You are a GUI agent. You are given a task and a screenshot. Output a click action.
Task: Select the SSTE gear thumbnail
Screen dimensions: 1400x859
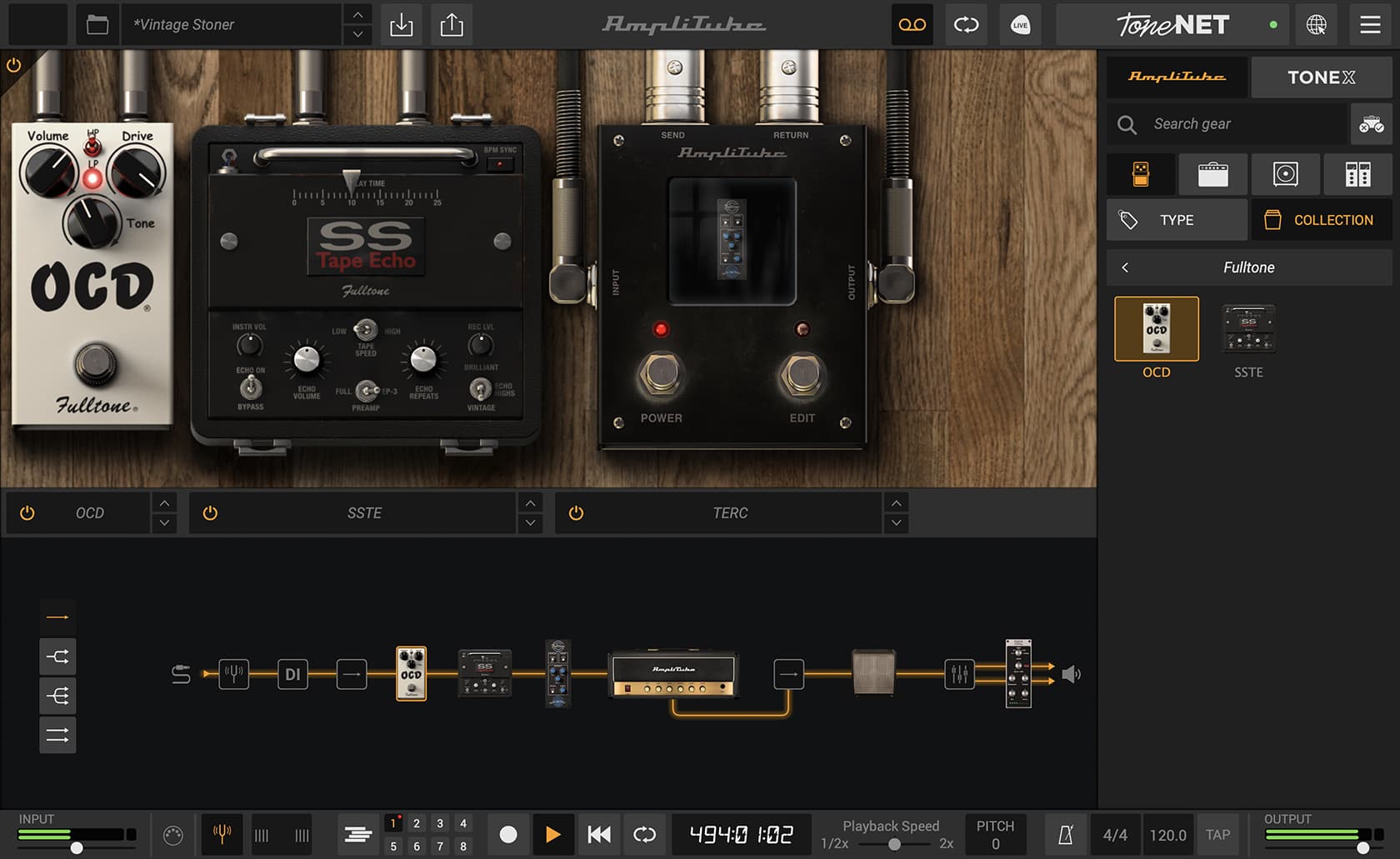pyautogui.click(x=1247, y=330)
